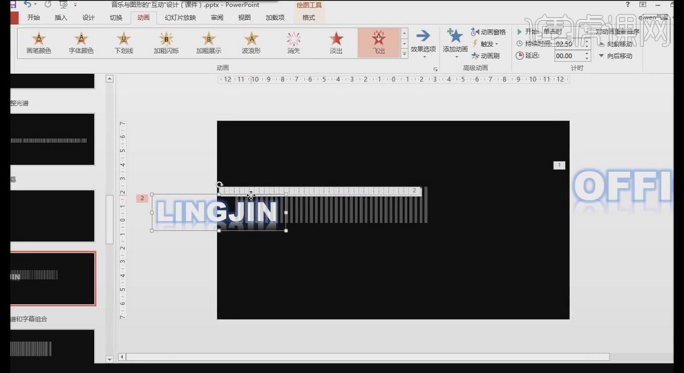684x373 pixels.
Task: Switch to the 插入 Insert tab
Action: (61, 17)
